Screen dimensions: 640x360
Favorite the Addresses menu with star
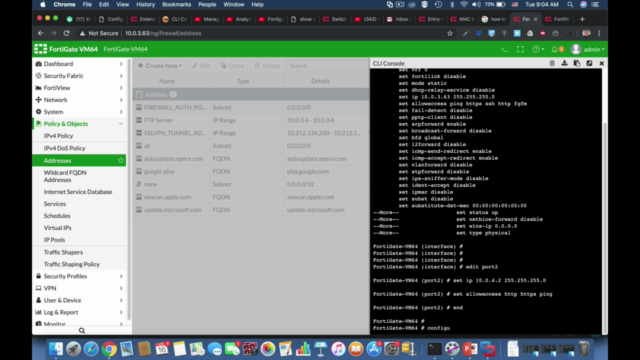pos(121,160)
